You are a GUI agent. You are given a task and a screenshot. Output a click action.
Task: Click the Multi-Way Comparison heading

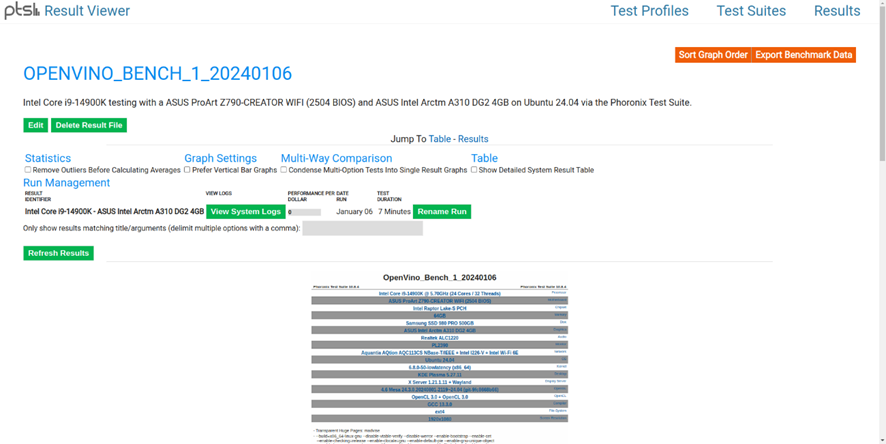click(336, 158)
